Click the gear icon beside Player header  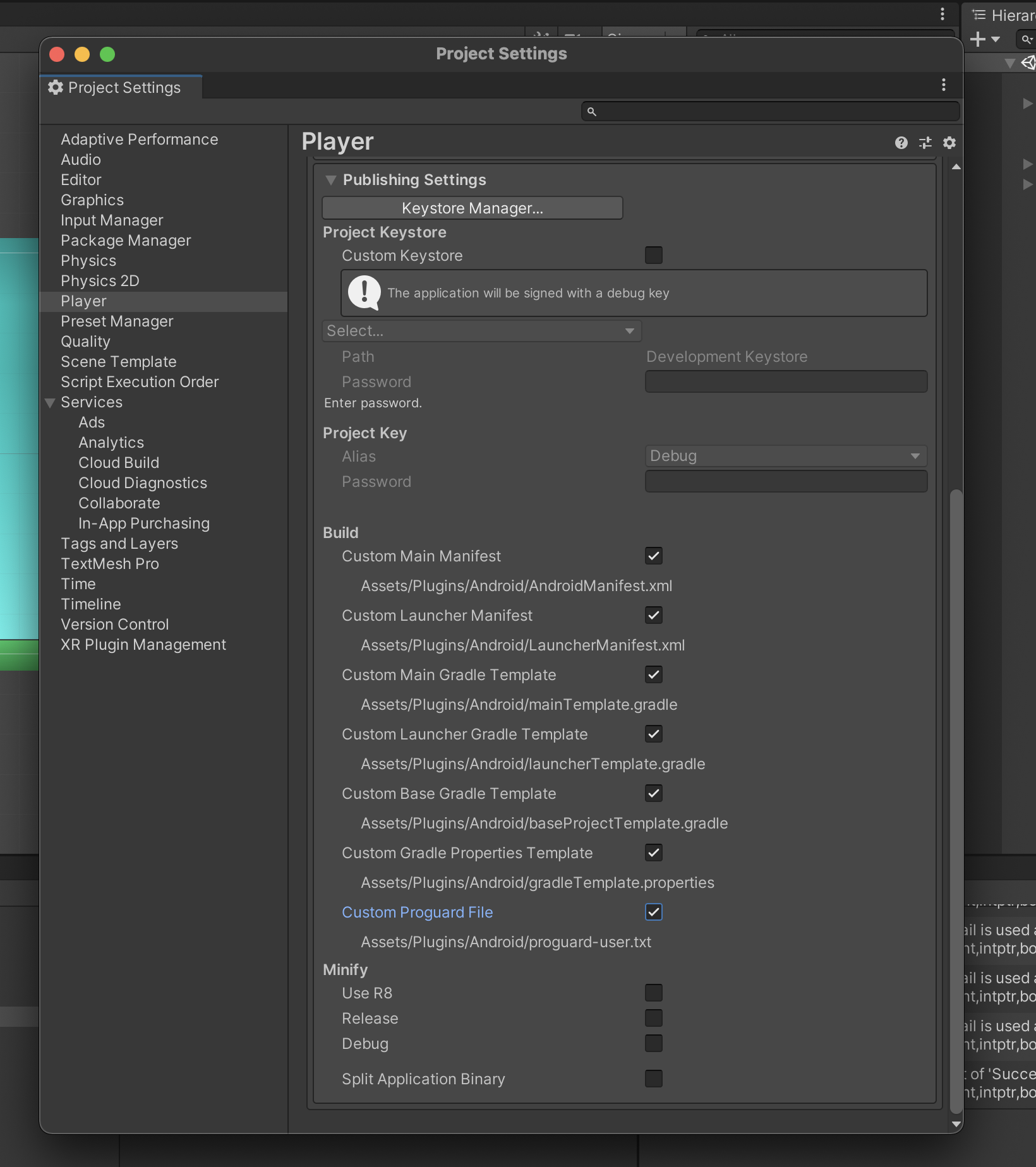(949, 143)
